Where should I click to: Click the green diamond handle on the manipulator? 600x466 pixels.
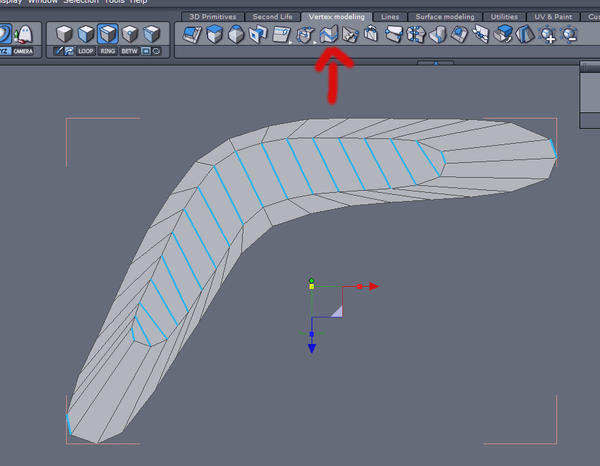pyautogui.click(x=311, y=280)
